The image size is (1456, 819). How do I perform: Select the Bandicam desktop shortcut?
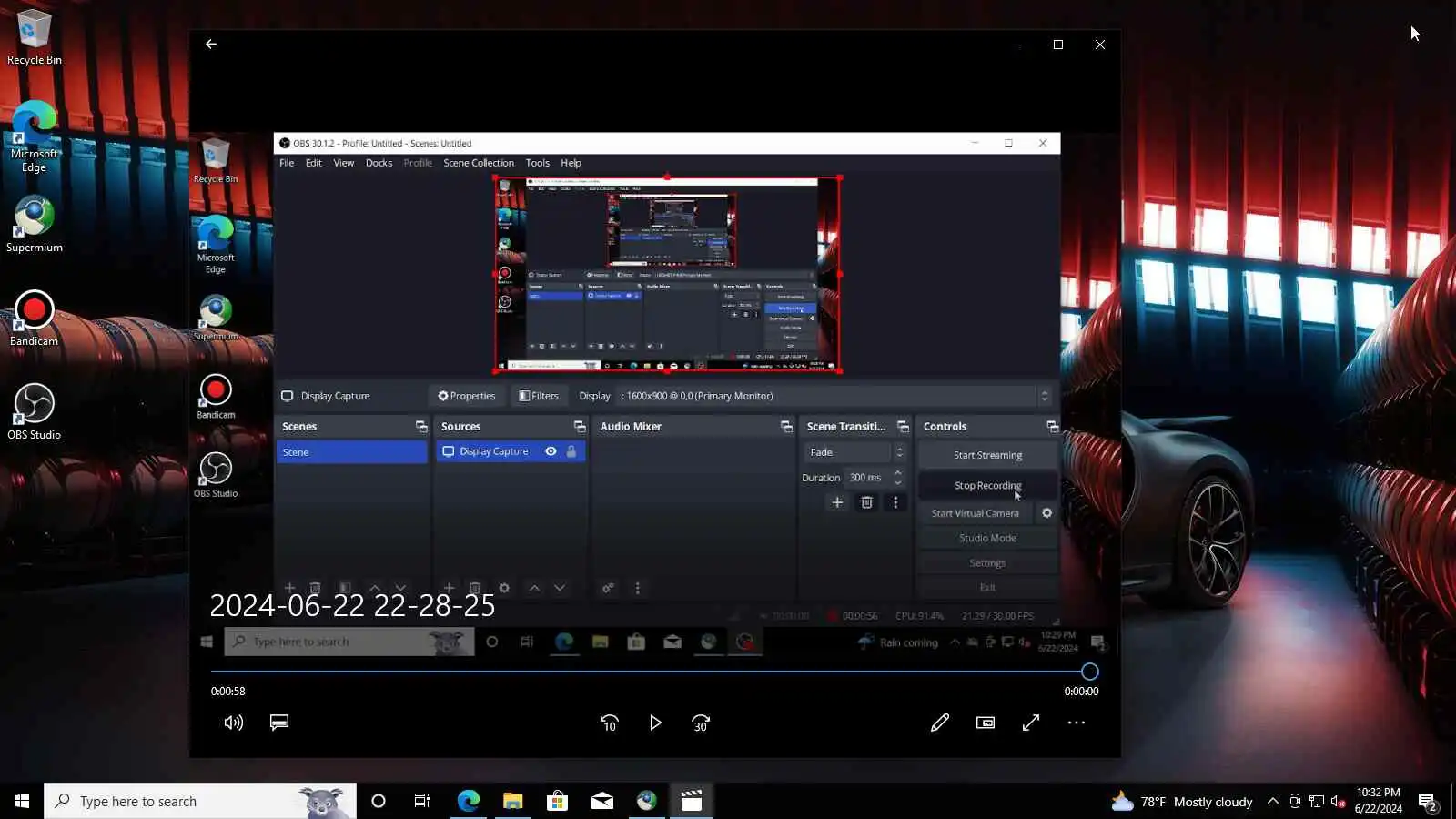click(34, 318)
